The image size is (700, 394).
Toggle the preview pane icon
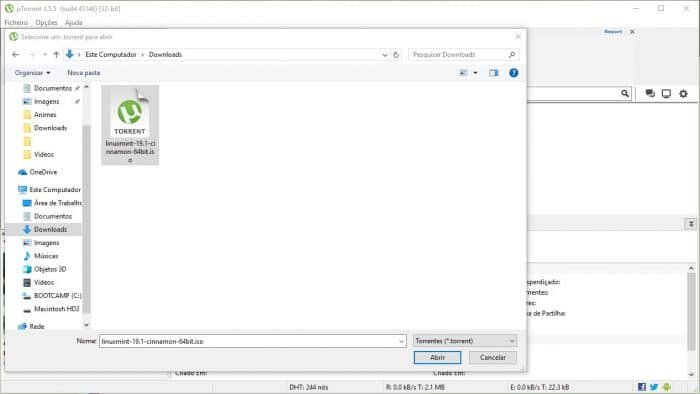click(x=493, y=73)
